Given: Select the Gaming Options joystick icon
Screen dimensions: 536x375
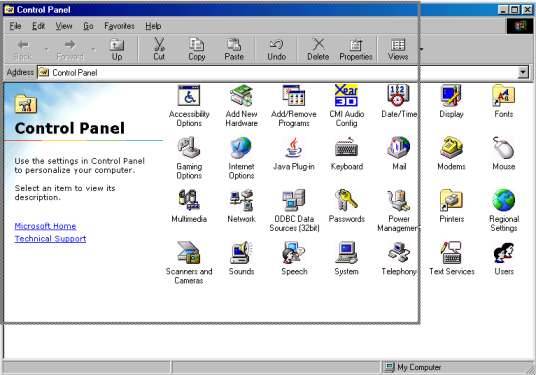Looking at the screenshot, I should (x=189, y=148).
